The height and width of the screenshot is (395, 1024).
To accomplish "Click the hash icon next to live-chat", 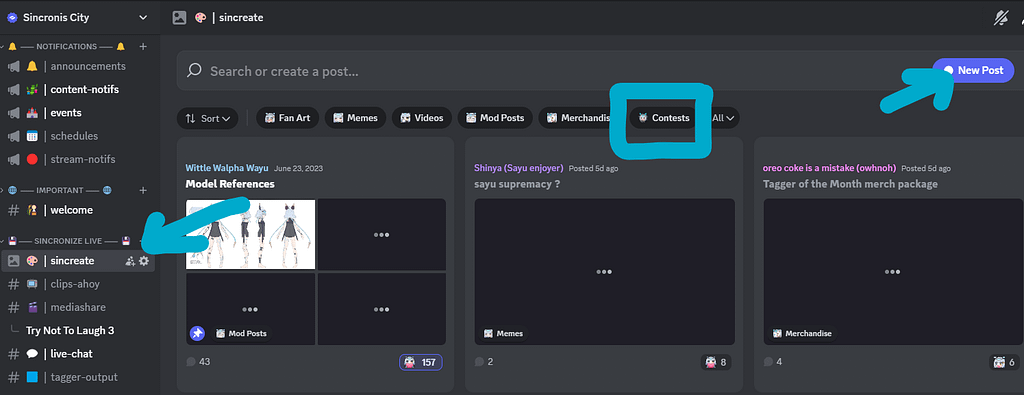I will 13,354.
